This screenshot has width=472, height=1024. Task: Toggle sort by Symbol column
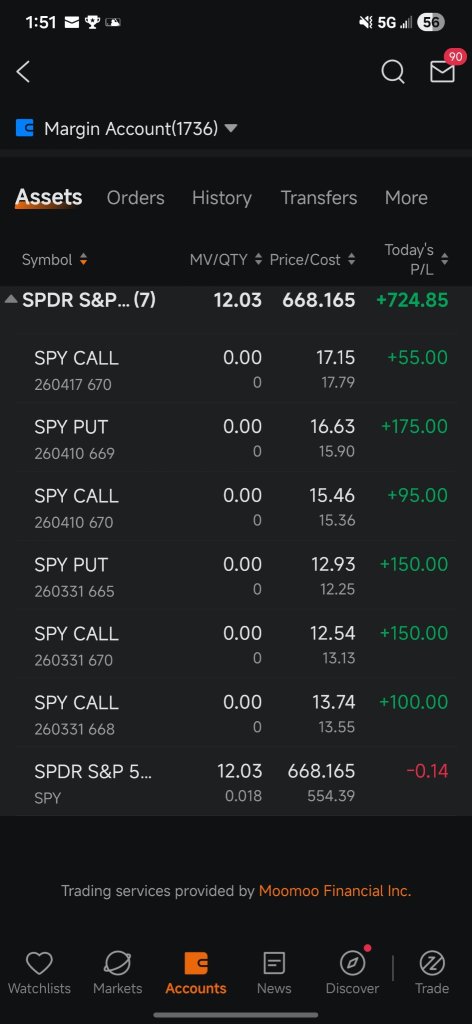point(54,260)
